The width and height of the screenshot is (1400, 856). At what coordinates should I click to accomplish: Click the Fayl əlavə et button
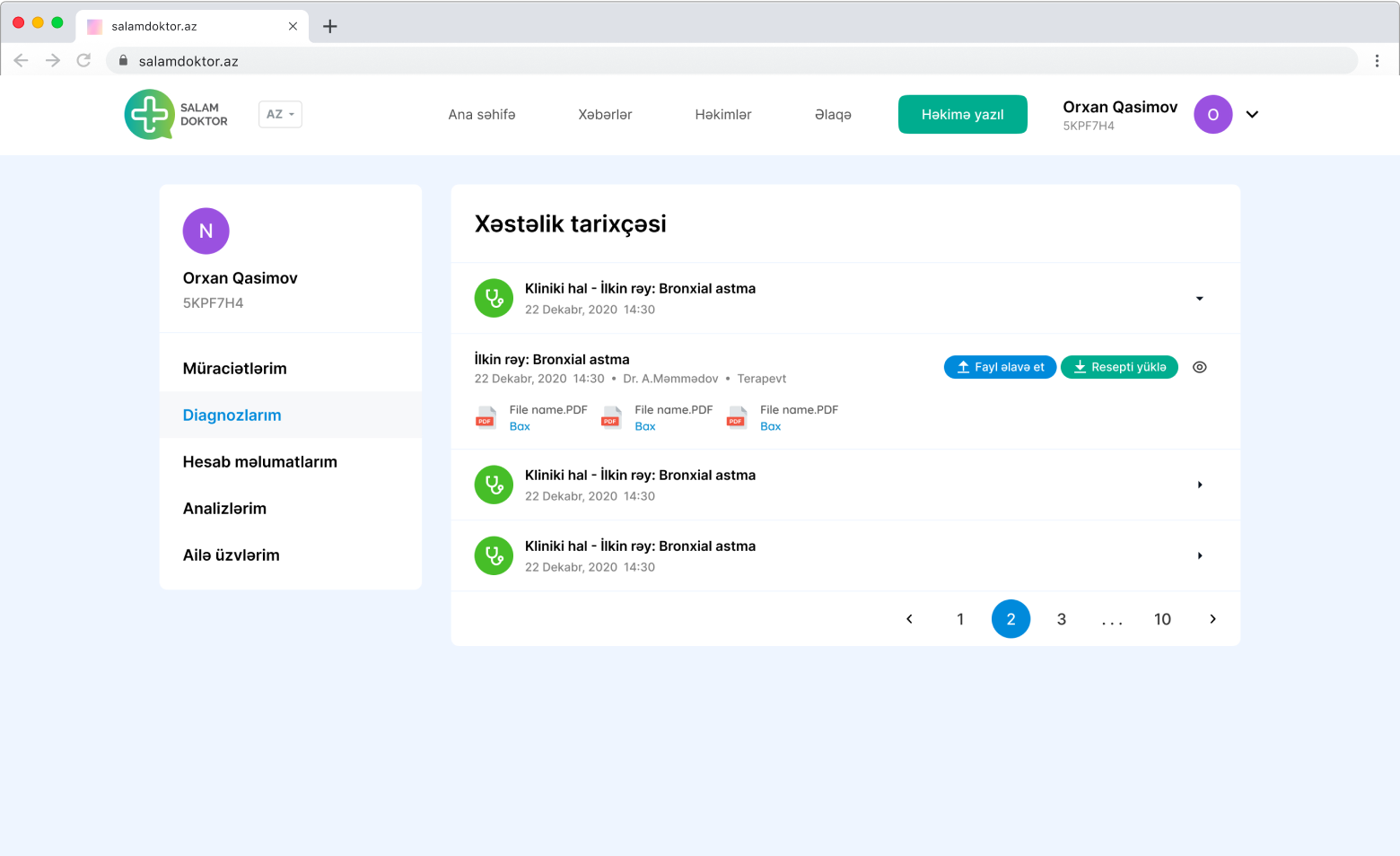1000,367
